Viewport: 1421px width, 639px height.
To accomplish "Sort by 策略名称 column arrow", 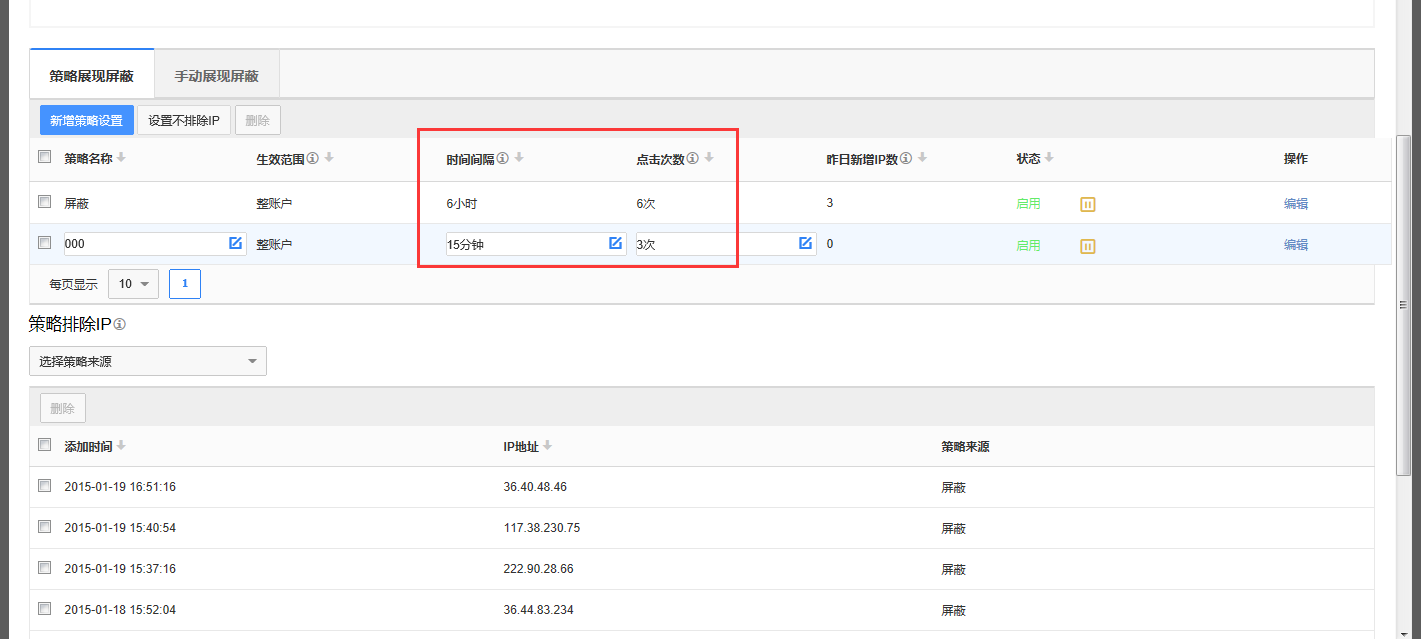I will pos(121,158).
